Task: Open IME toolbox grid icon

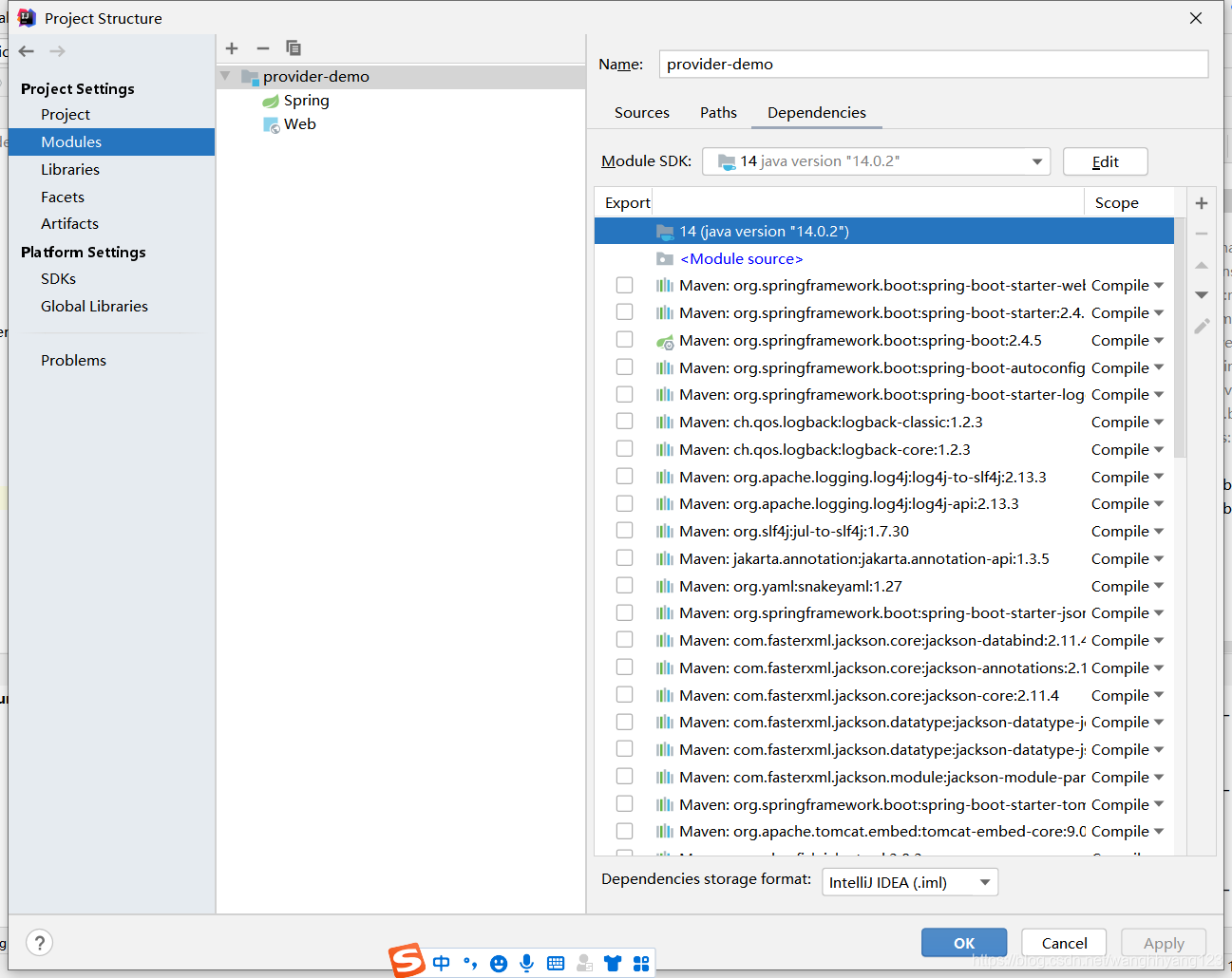Action: coord(641,964)
